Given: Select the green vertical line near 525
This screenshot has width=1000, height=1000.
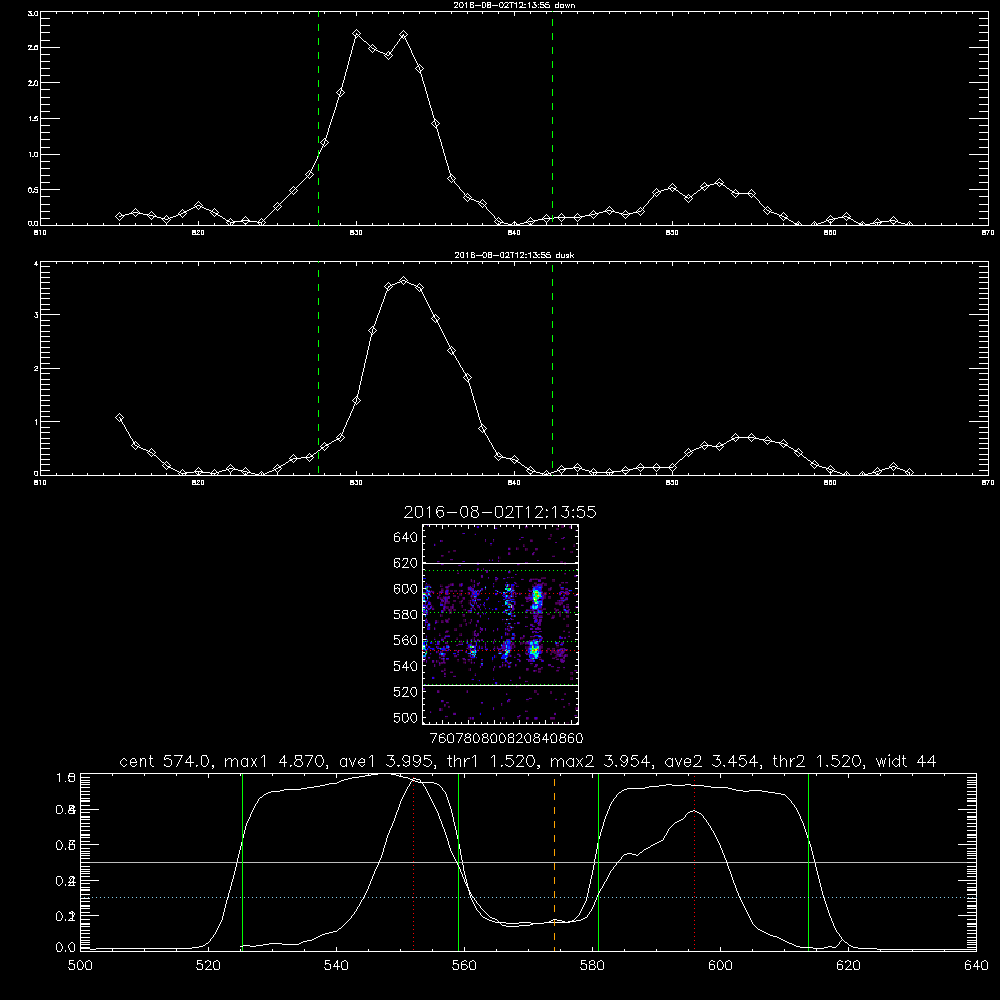Looking at the screenshot, I should point(242,862).
